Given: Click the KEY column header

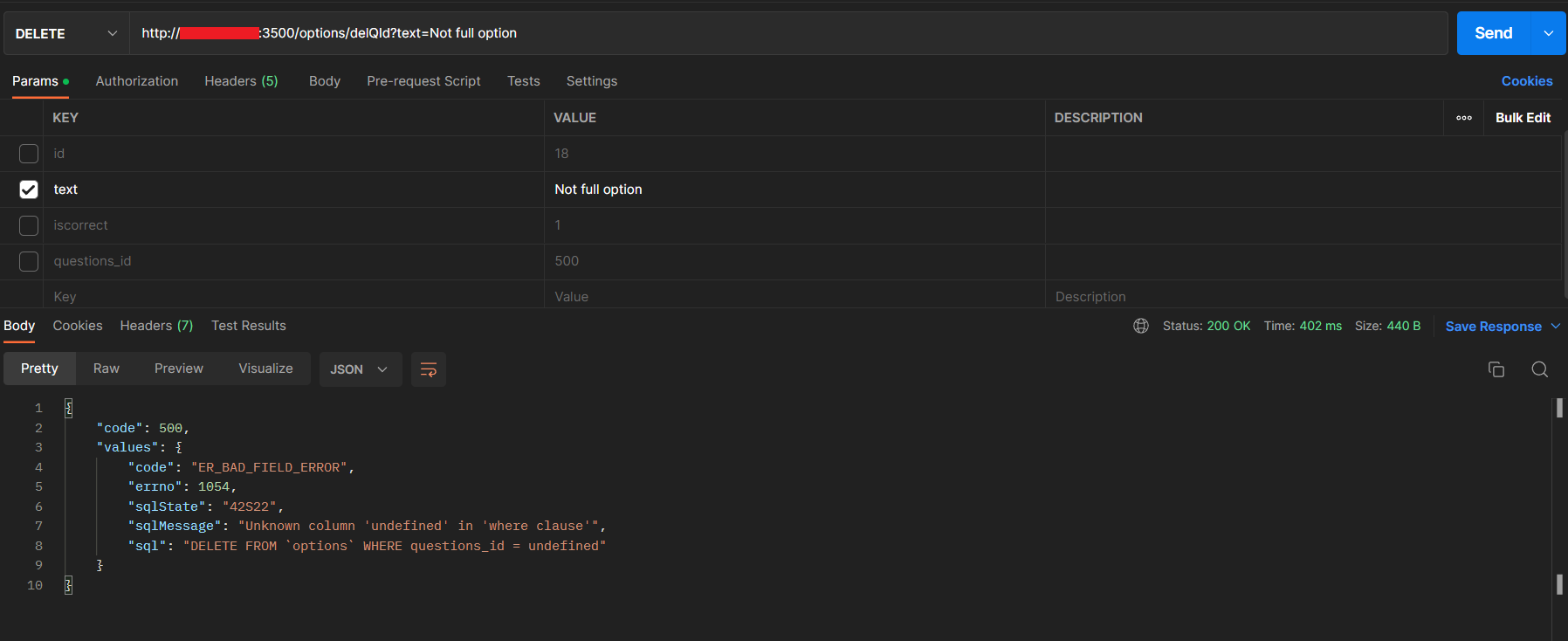Looking at the screenshot, I should [x=65, y=118].
